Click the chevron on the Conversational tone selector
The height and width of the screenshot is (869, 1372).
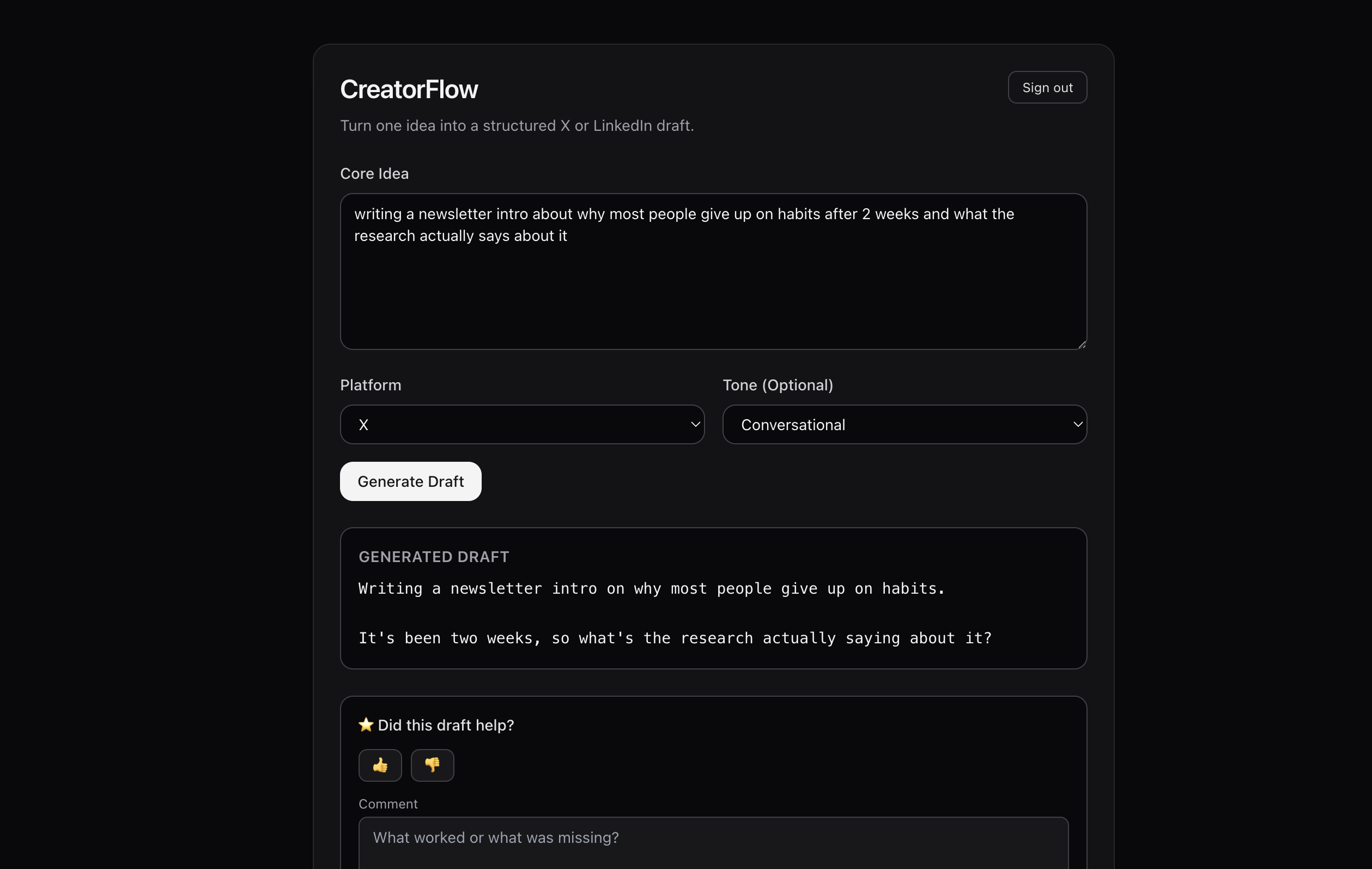pos(1077,424)
